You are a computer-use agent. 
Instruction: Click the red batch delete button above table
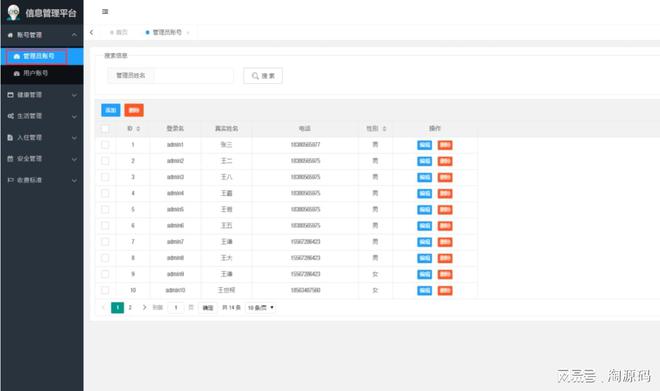[x=134, y=110]
